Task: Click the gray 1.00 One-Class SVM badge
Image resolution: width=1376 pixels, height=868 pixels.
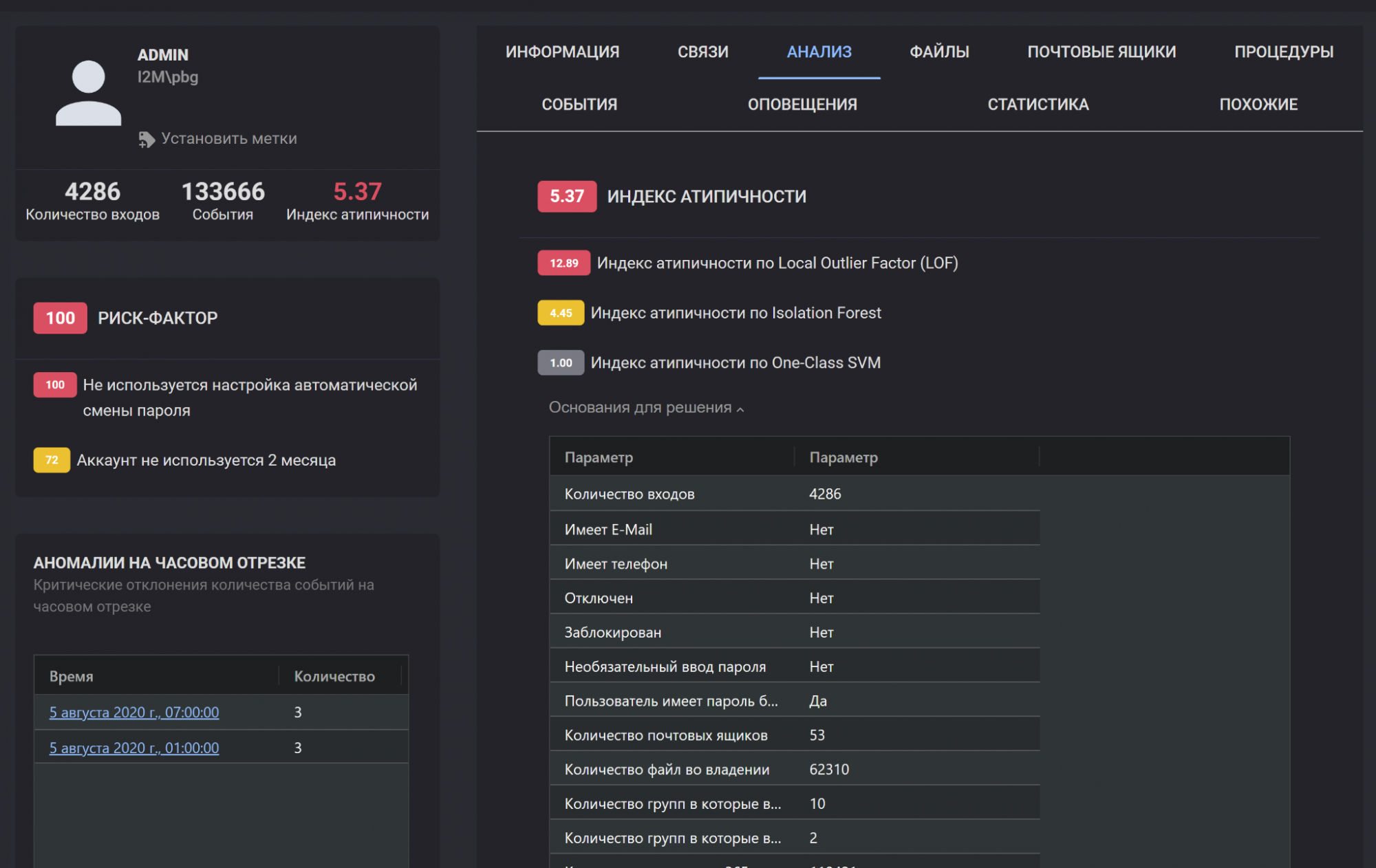Action: pyautogui.click(x=561, y=363)
